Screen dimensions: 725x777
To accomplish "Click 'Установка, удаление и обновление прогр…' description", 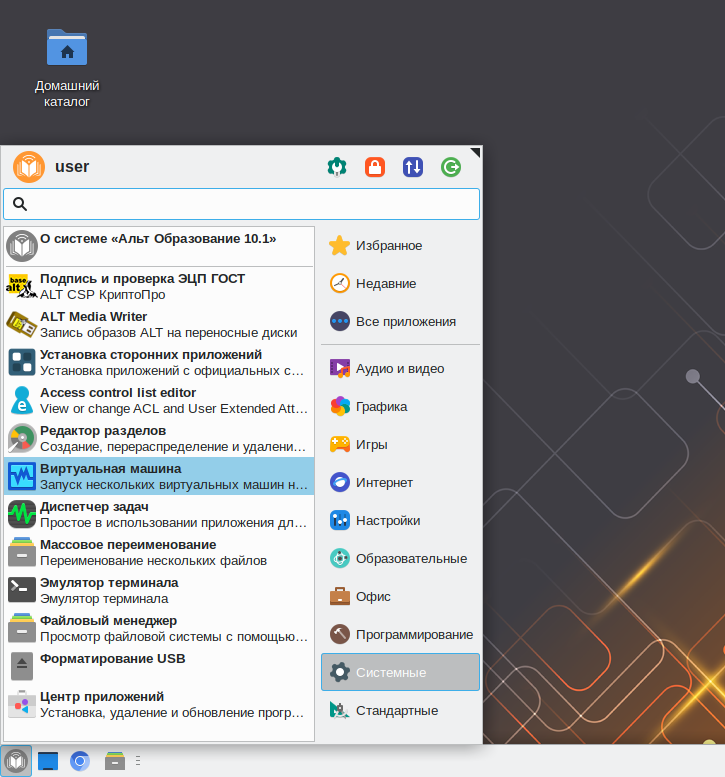I will click(x=172, y=713).
